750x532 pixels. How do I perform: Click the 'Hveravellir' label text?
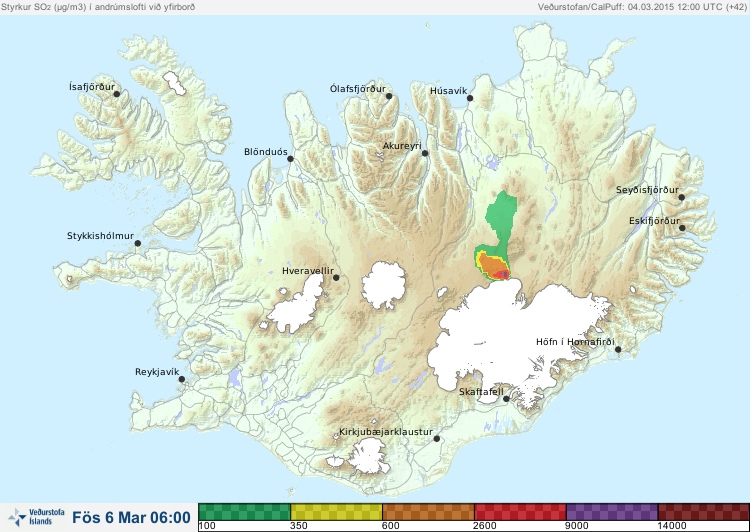[308, 271]
